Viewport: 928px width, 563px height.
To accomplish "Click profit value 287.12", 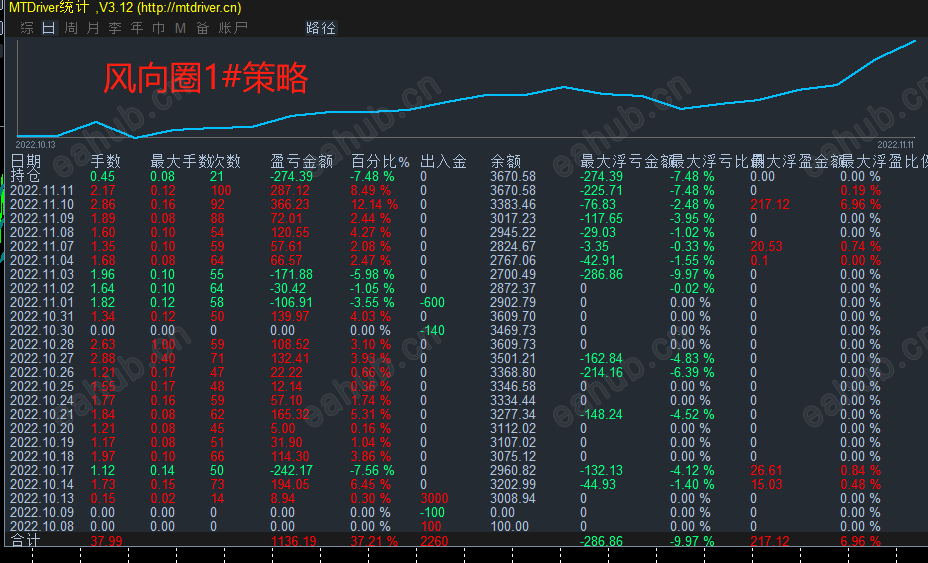I will tap(290, 191).
